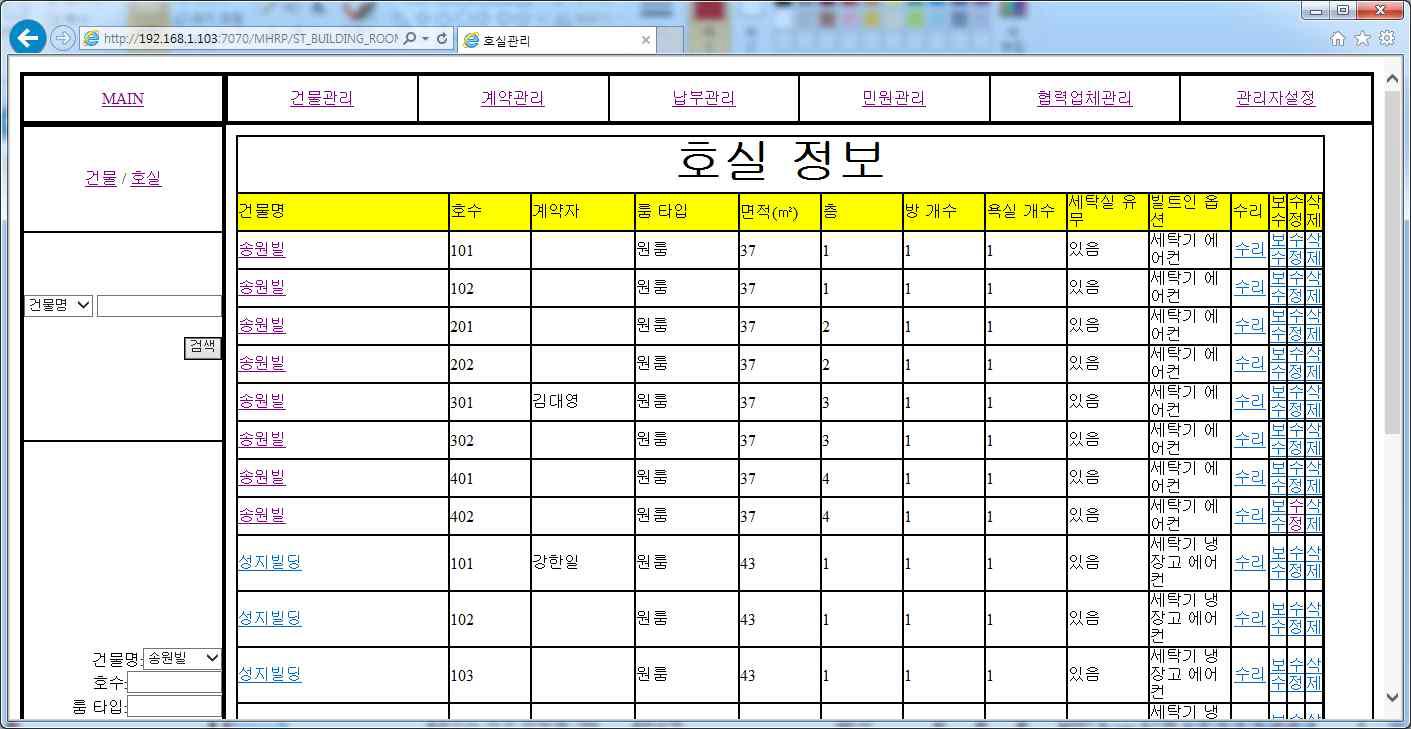Close the 호실관리 browser tab
The width and height of the screenshot is (1411, 729).
(x=646, y=41)
